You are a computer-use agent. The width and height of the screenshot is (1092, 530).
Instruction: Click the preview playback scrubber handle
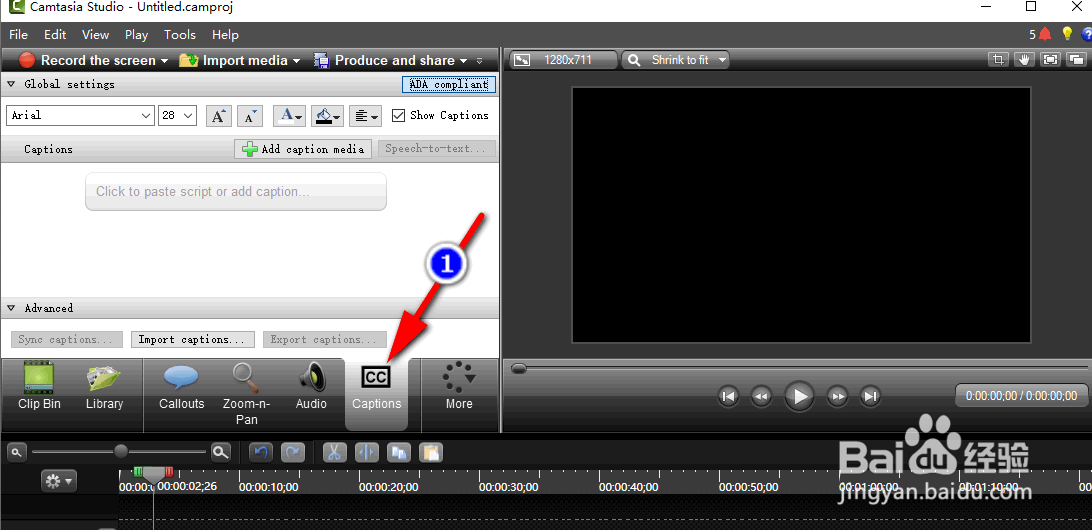(519, 368)
